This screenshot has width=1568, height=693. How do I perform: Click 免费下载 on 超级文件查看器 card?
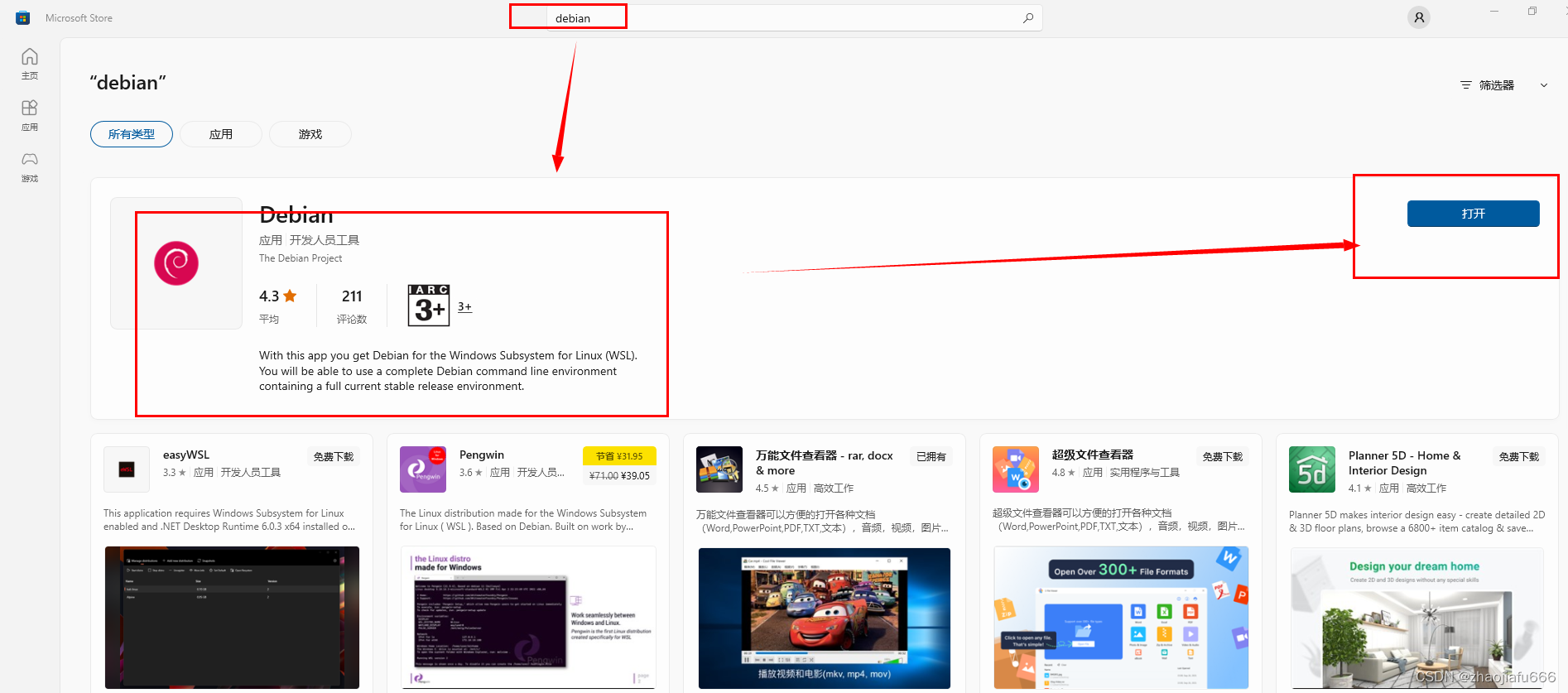pyautogui.click(x=1223, y=456)
